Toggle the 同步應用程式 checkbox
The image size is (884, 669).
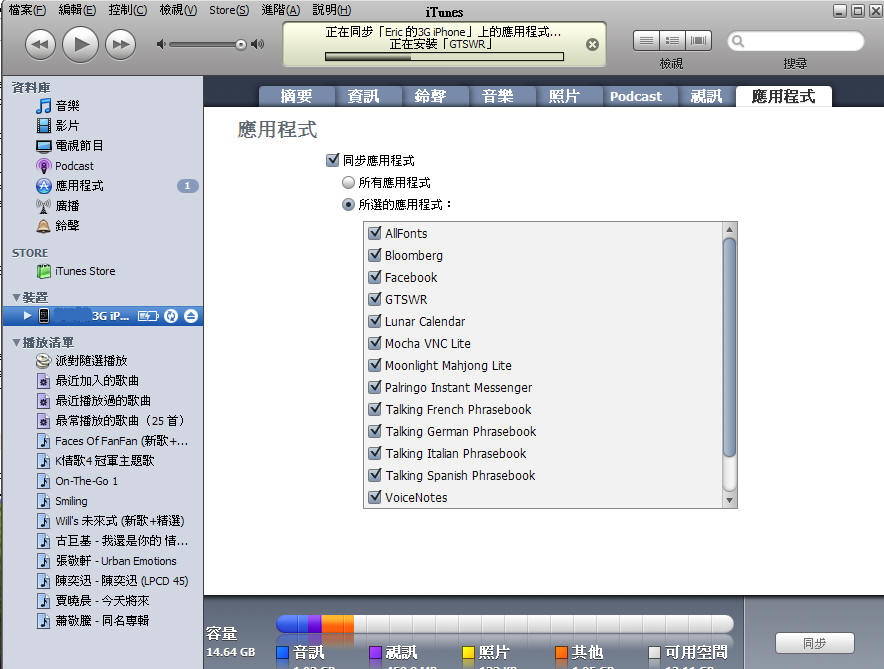coord(333,160)
